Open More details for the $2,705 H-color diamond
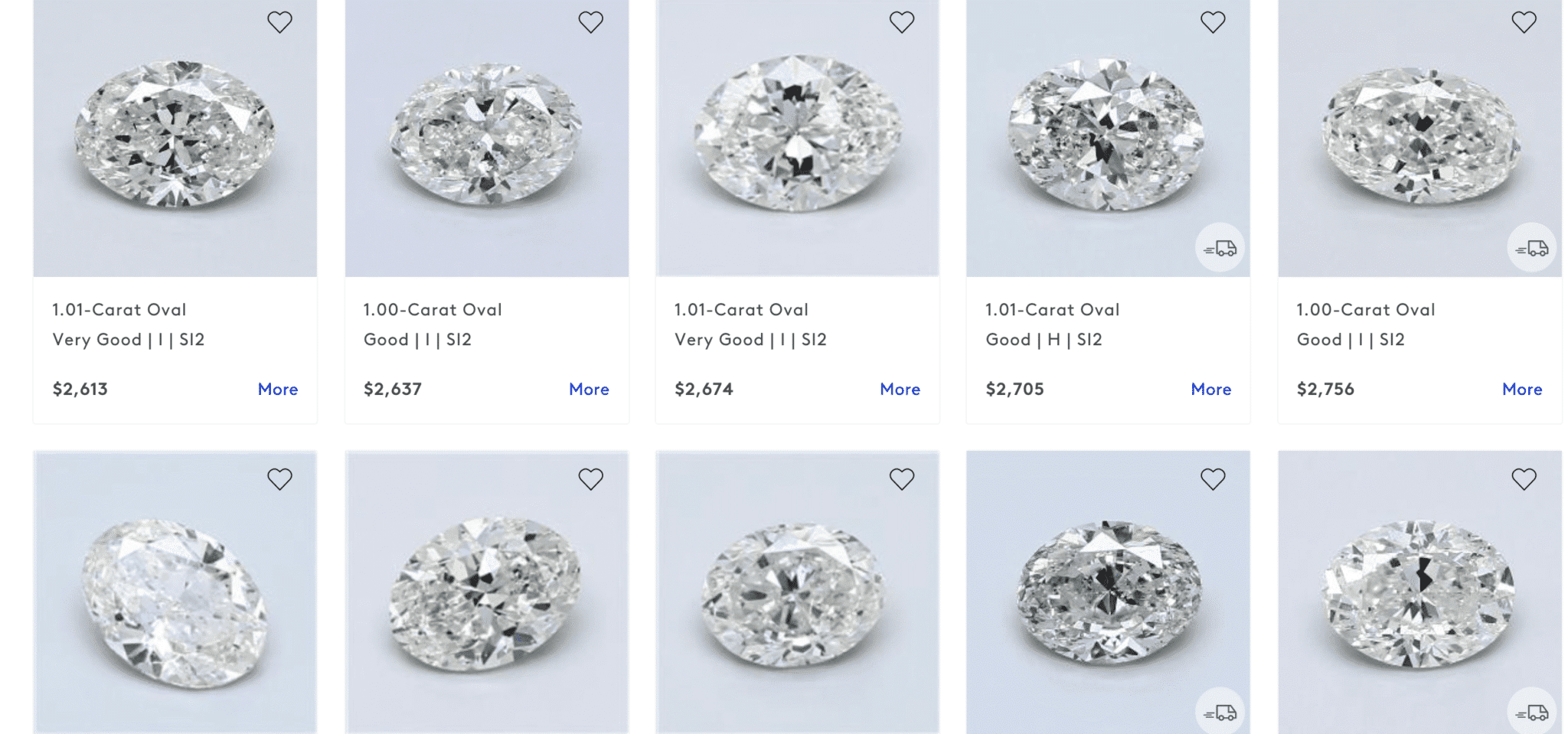 (x=1210, y=389)
